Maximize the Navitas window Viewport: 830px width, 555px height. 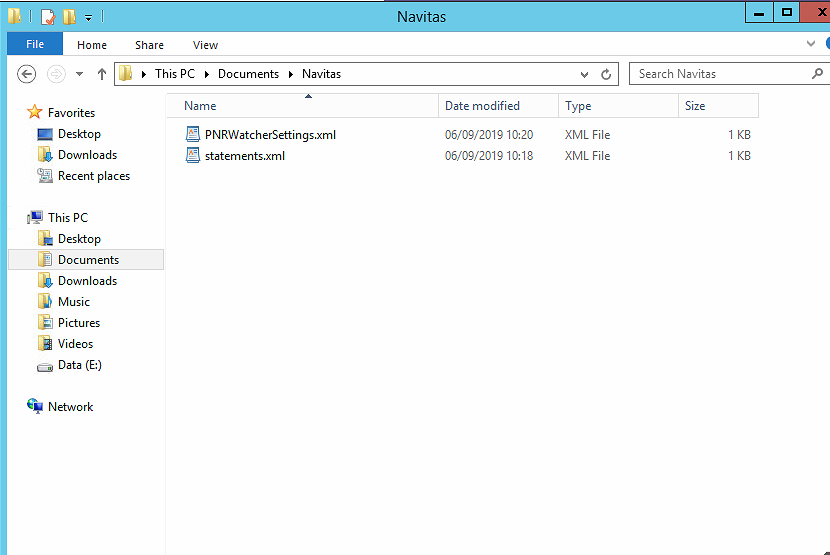coord(787,13)
